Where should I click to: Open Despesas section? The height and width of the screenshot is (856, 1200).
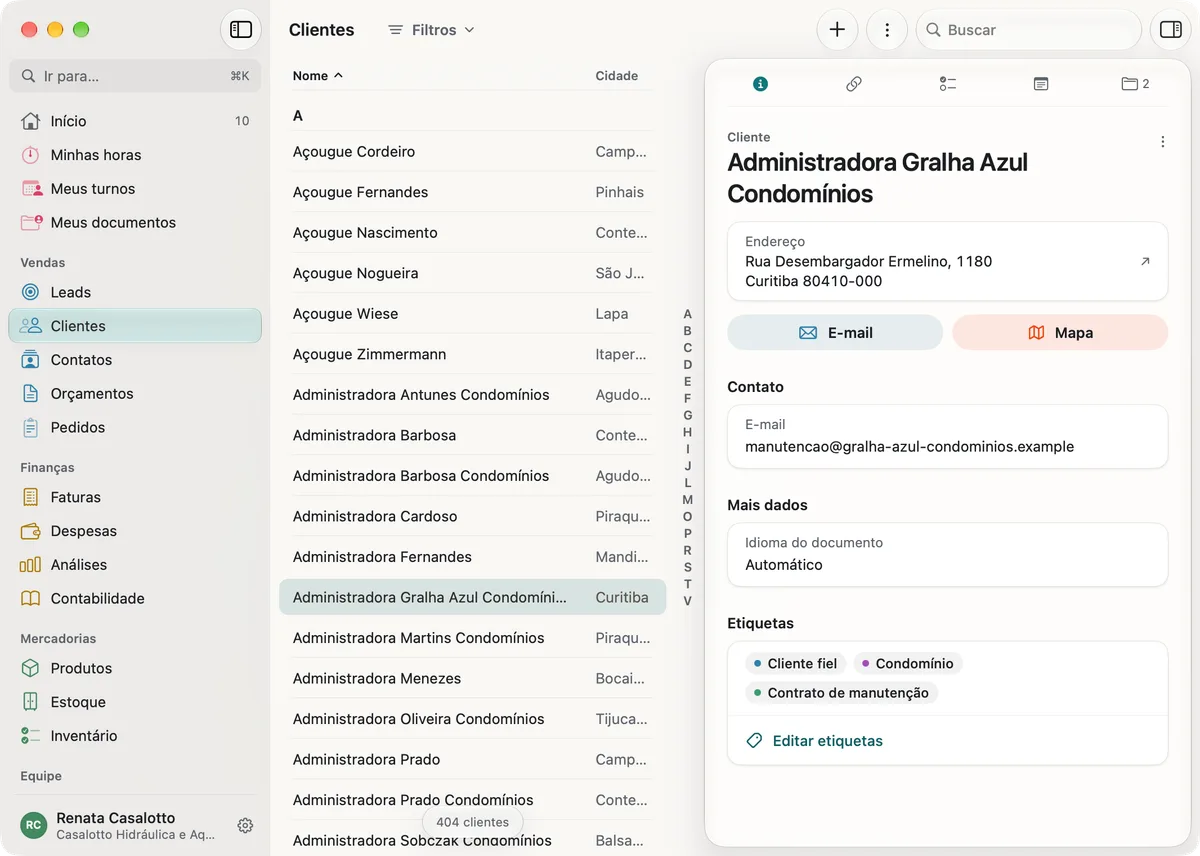[x=135, y=531]
